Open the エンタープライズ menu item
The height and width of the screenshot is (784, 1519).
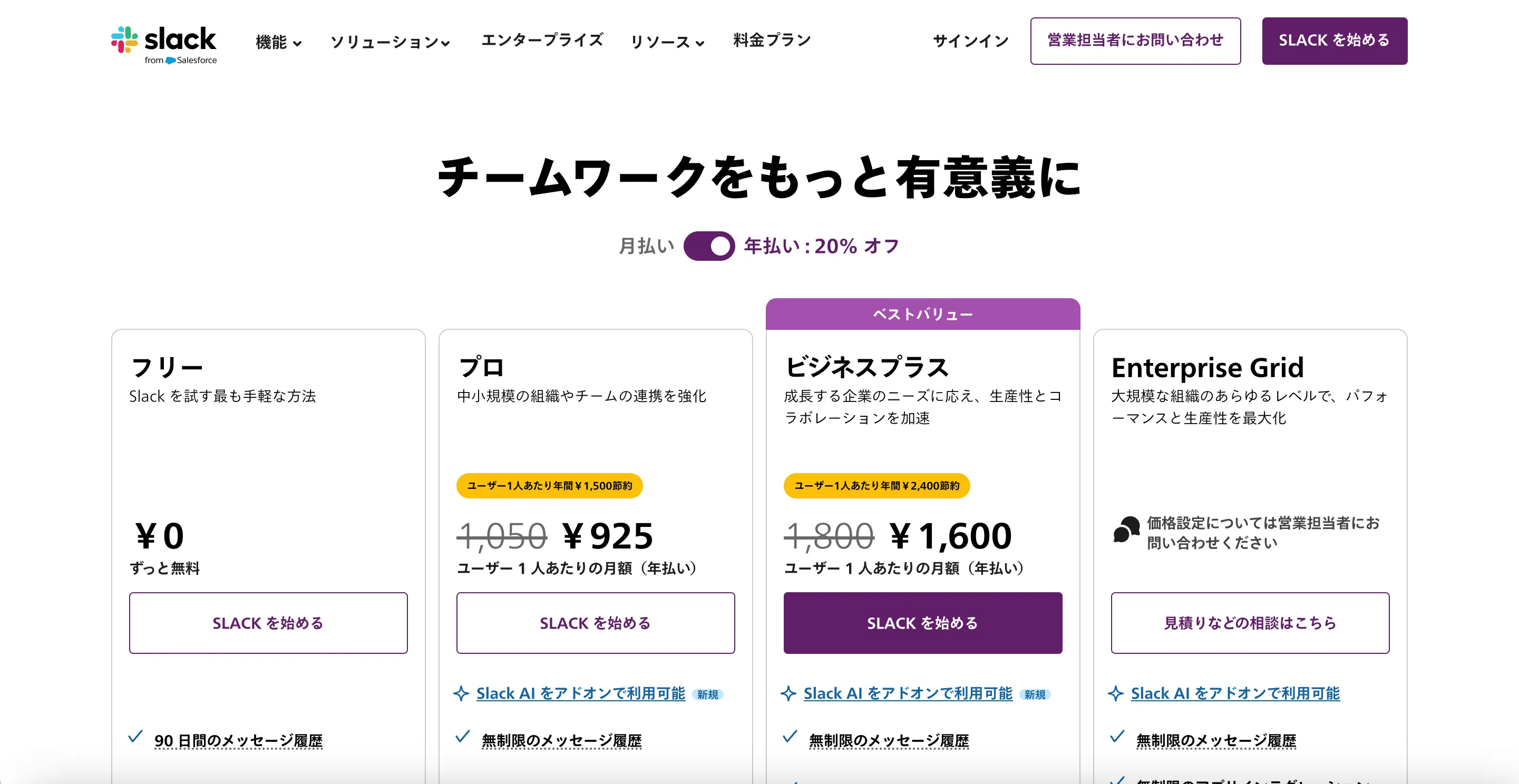click(x=542, y=40)
